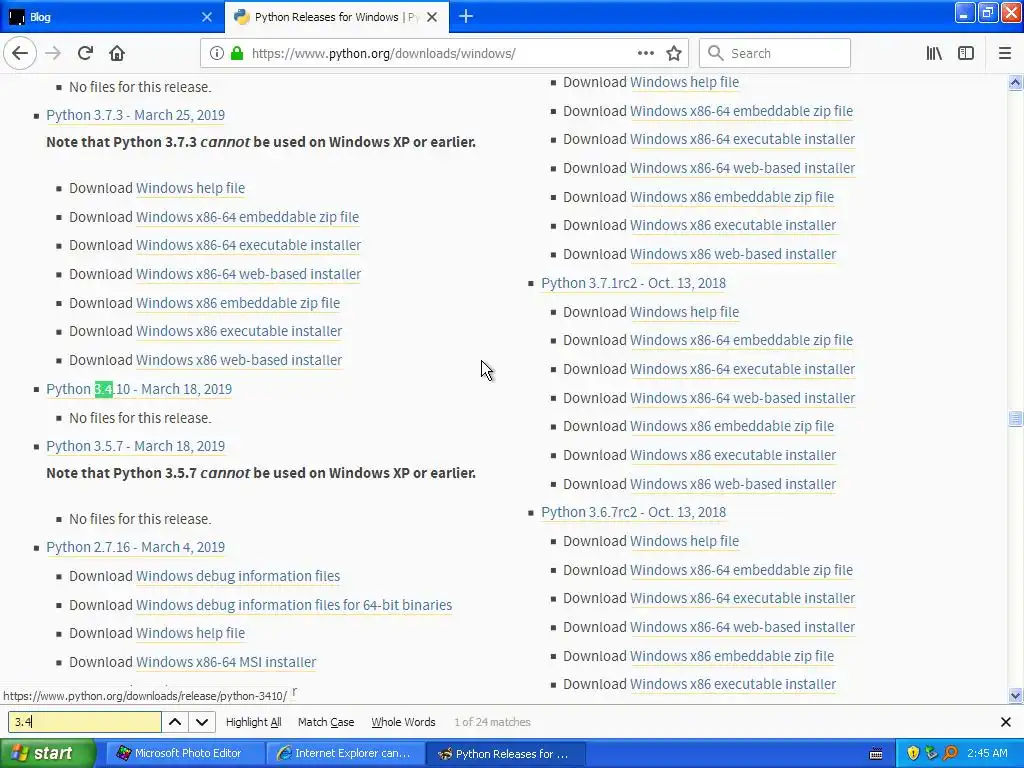Screen dimensions: 1024x768
Task: Download x86 web-based installer under Python 3.7.3
Action: click(238, 360)
